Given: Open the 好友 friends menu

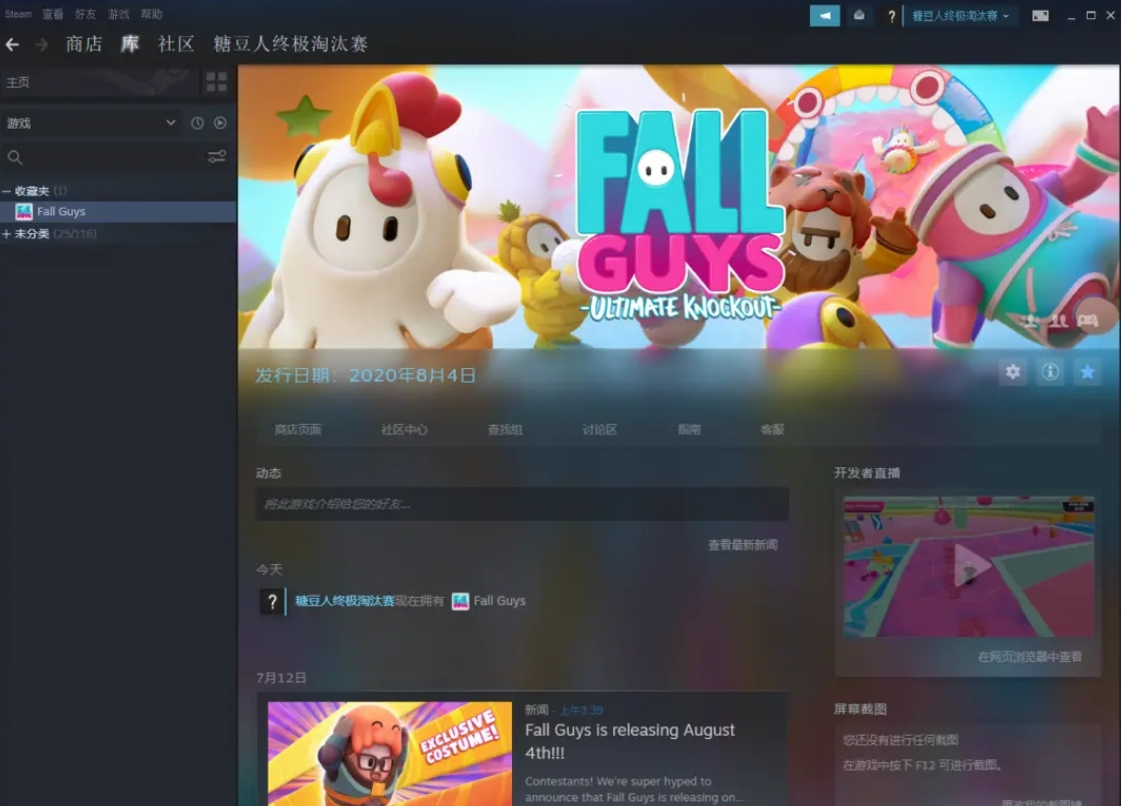Looking at the screenshot, I should [85, 14].
